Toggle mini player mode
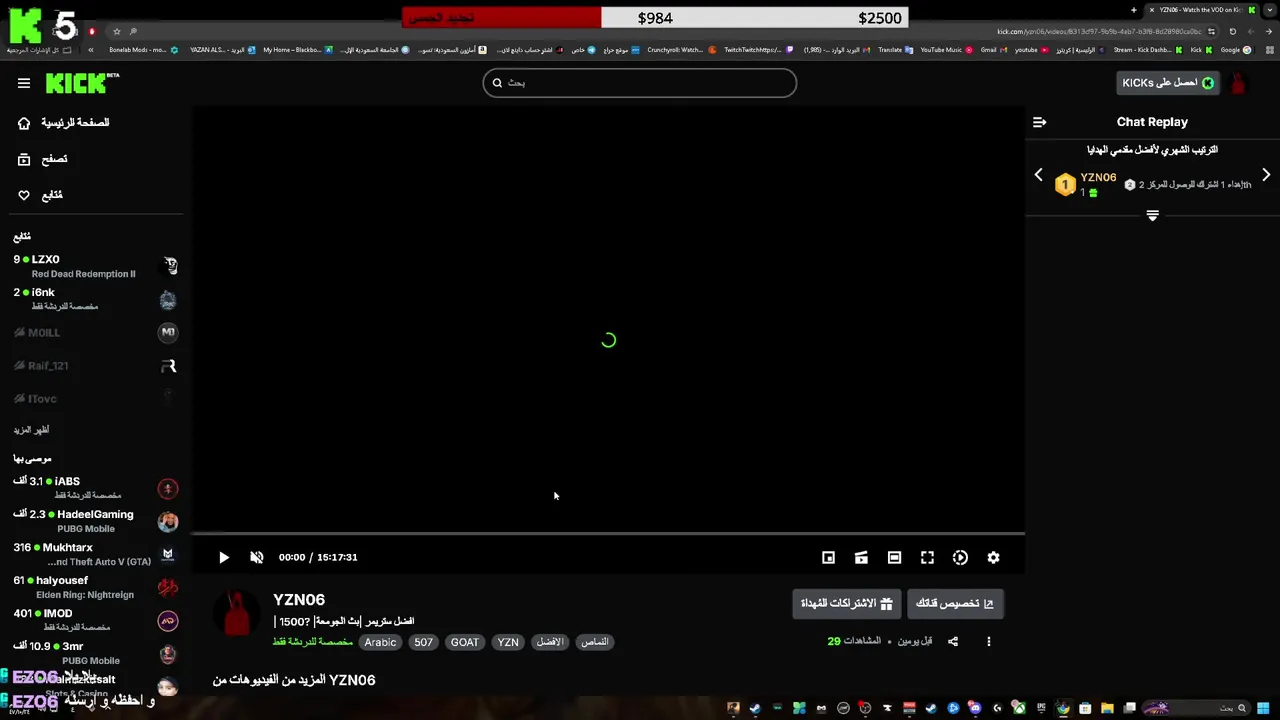The height and width of the screenshot is (720, 1280). (828, 558)
